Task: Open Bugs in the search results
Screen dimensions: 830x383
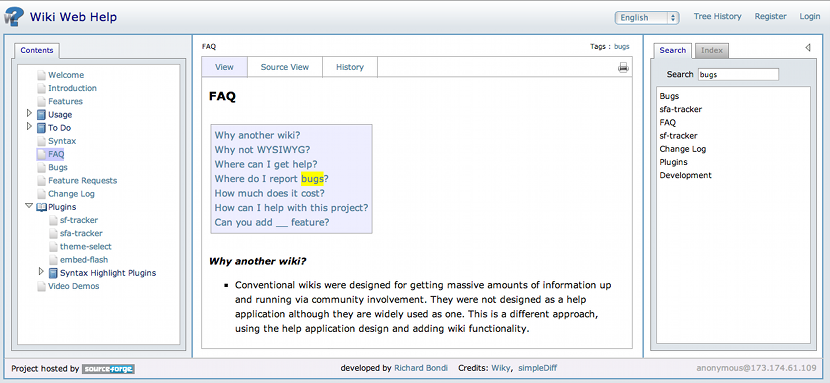Action: coord(669,96)
